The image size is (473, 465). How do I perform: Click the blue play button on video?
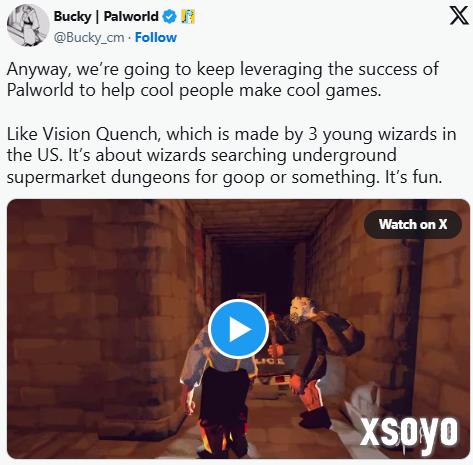pos(238,329)
